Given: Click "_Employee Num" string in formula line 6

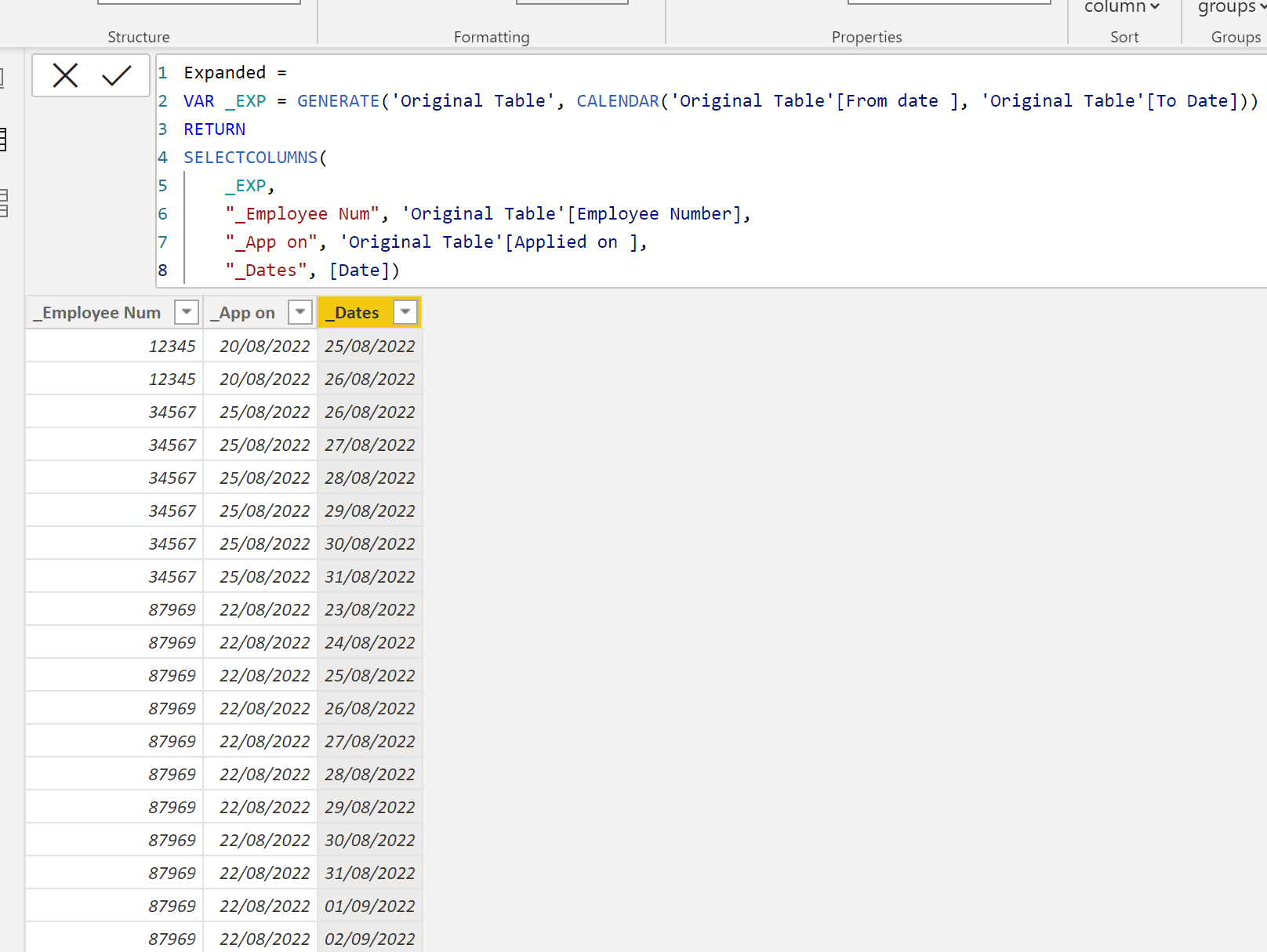Looking at the screenshot, I should click(303, 214).
